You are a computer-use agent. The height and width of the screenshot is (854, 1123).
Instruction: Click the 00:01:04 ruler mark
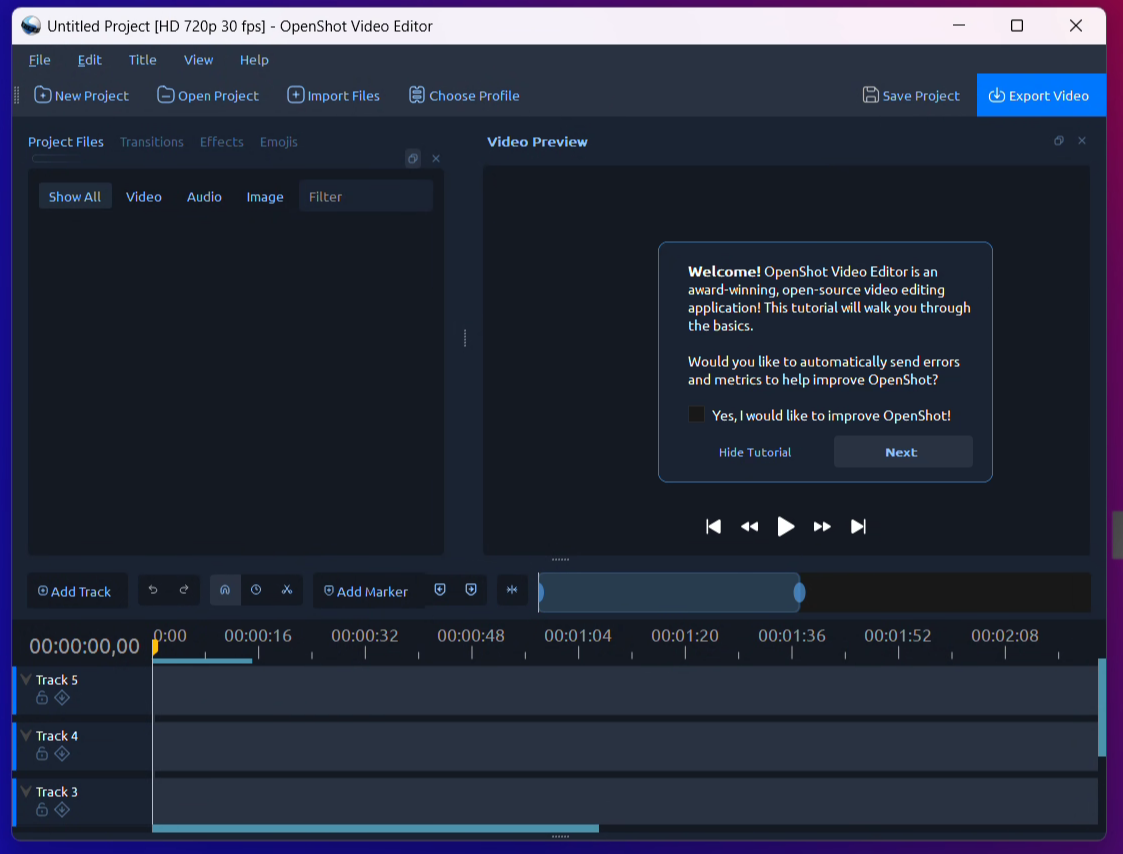[577, 635]
